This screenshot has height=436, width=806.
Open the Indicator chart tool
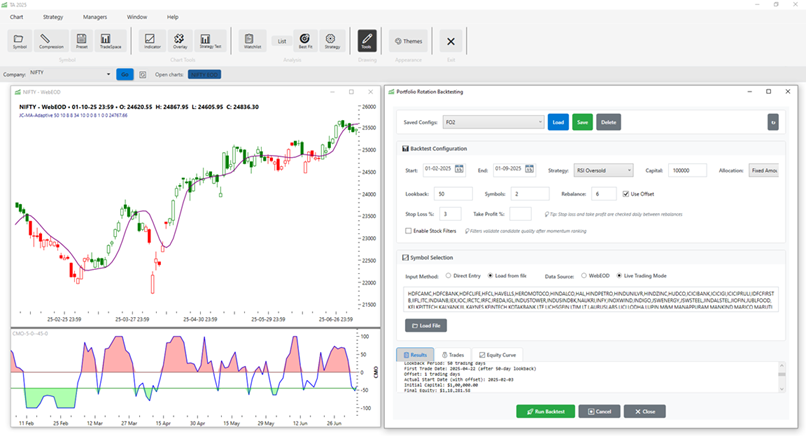click(152, 40)
